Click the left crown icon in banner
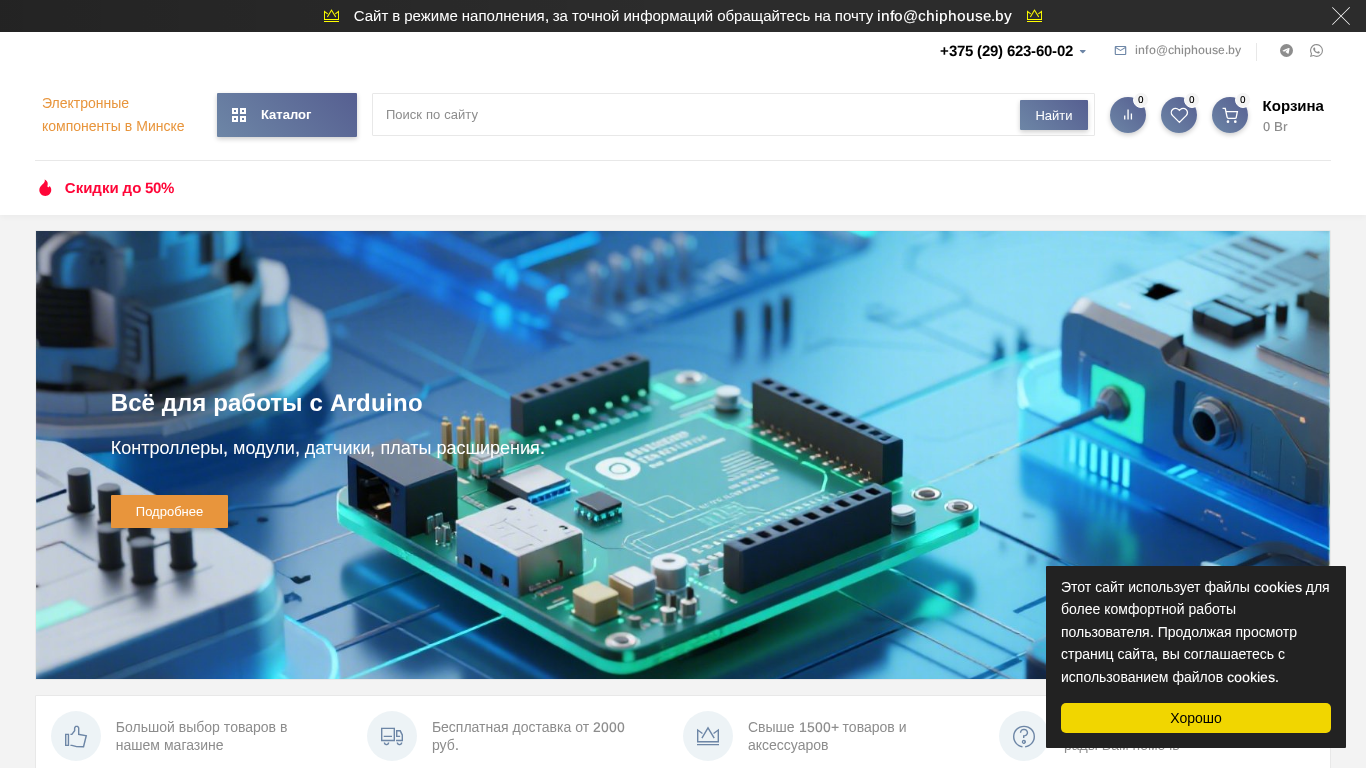 coord(332,16)
